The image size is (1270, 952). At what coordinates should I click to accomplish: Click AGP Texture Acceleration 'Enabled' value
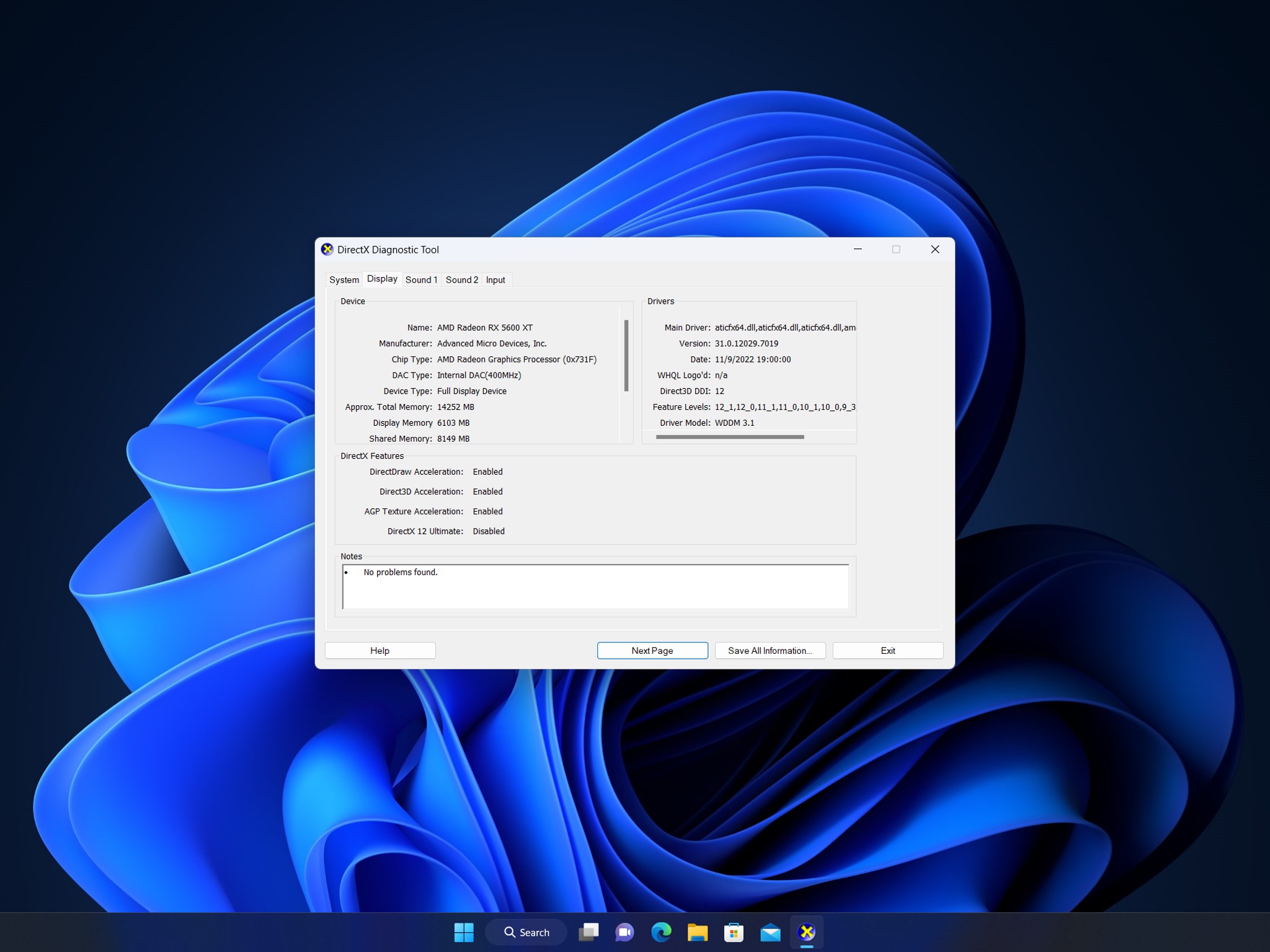(x=488, y=511)
